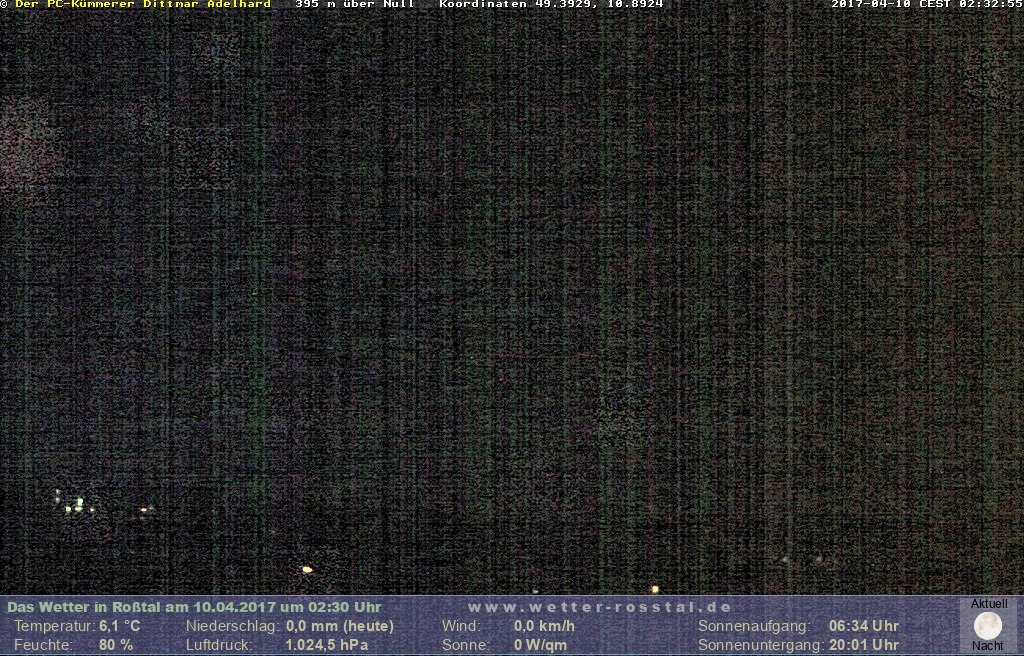This screenshot has width=1024, height=656.
Task: Click the Aktuell label above the moon
Action: [x=988, y=604]
